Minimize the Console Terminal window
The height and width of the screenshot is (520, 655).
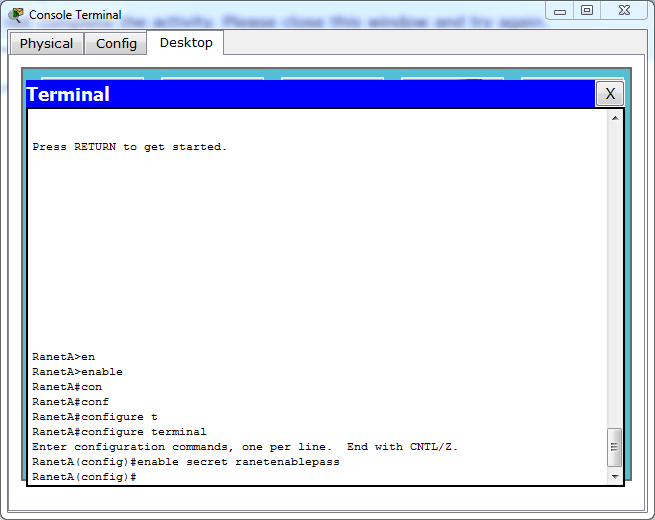pyautogui.click(x=560, y=11)
